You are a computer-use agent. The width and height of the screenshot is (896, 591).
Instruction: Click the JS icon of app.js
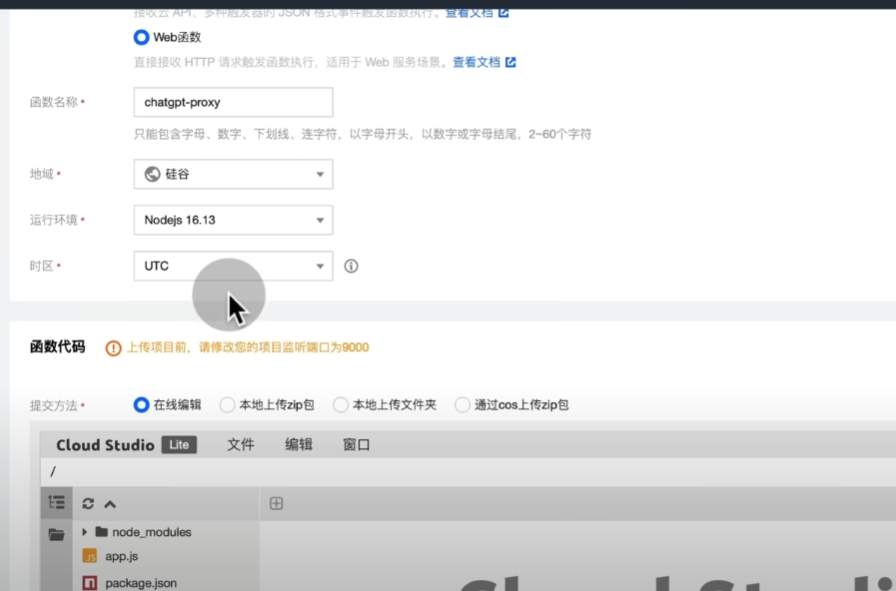(x=90, y=556)
